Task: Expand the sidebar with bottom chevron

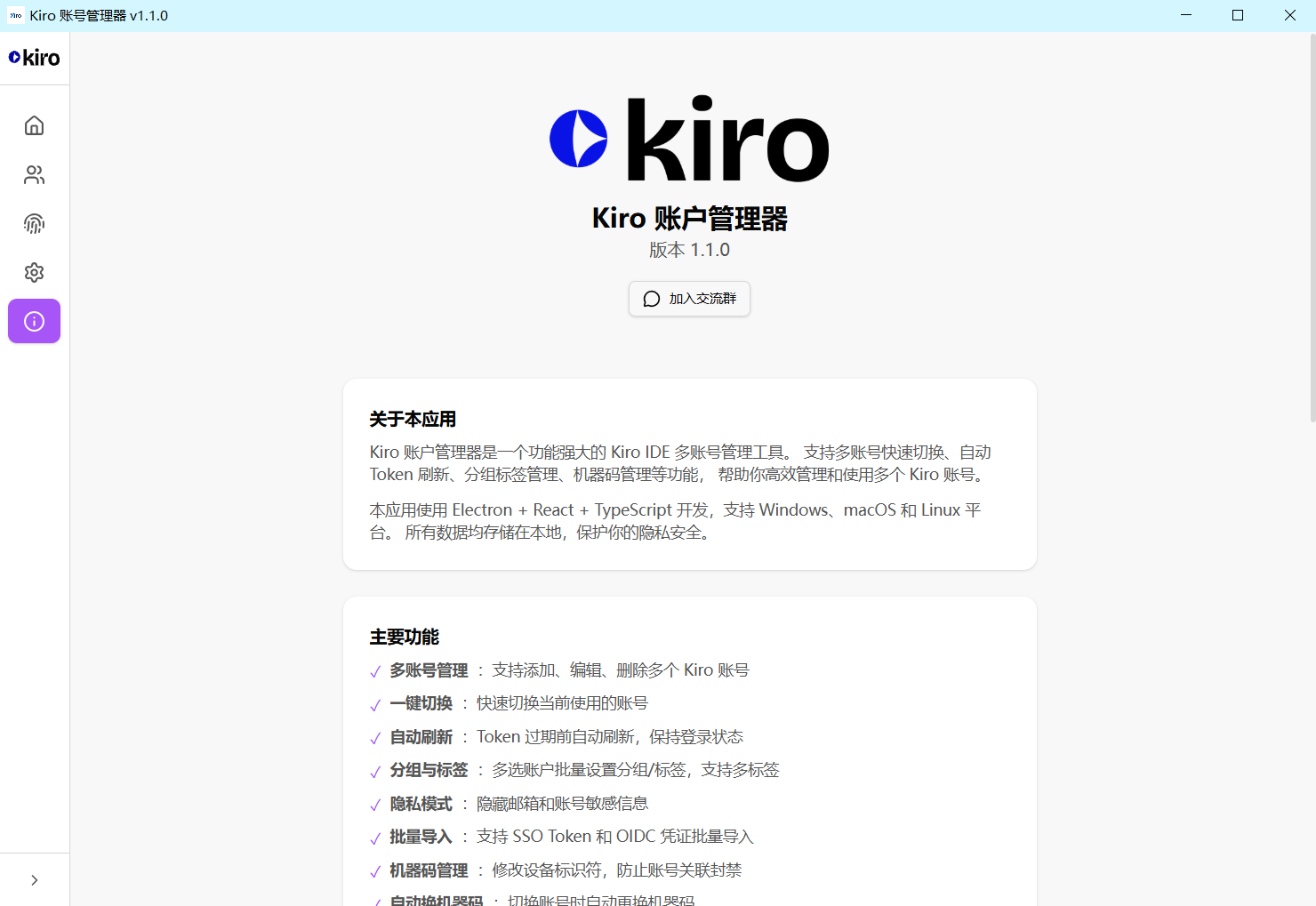Action: [34, 880]
